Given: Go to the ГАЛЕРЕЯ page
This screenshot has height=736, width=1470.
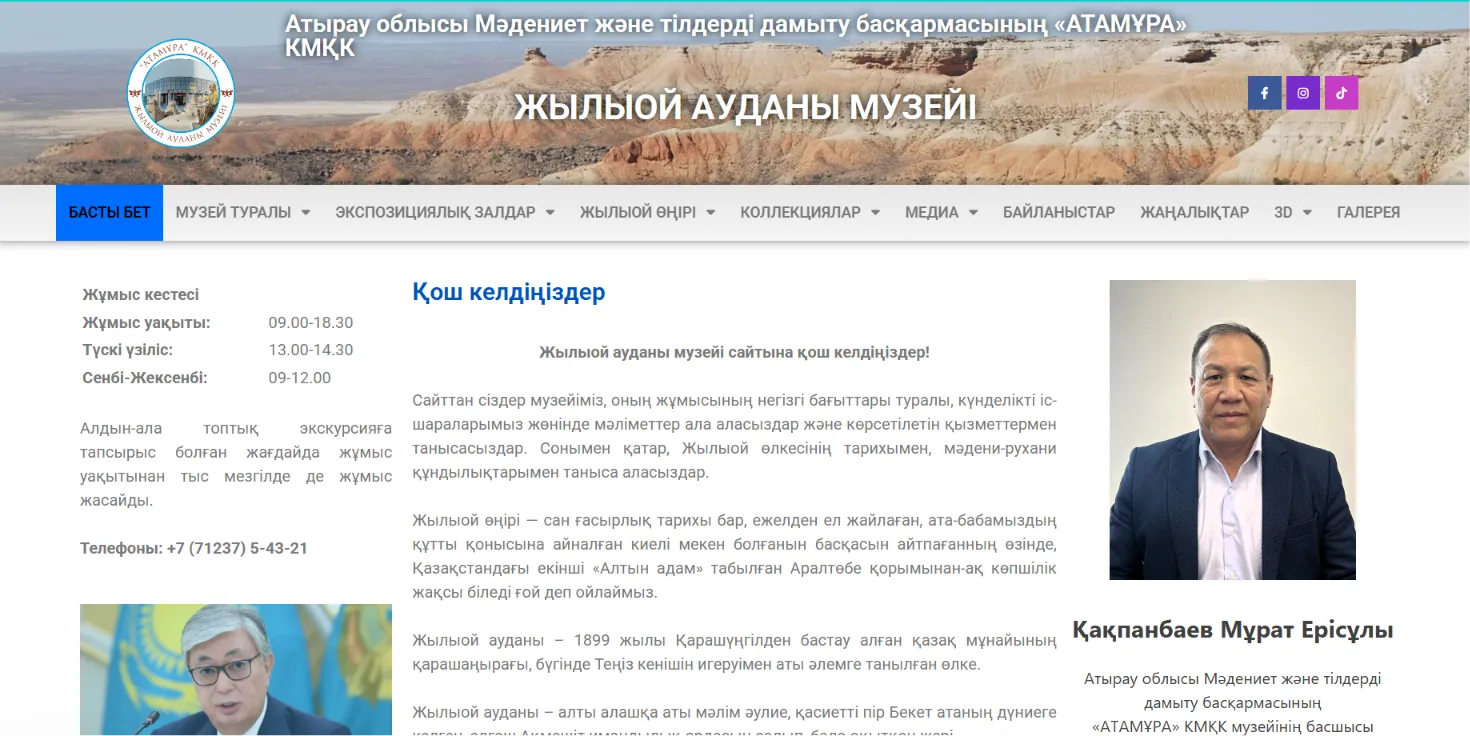Looking at the screenshot, I should pos(1368,212).
